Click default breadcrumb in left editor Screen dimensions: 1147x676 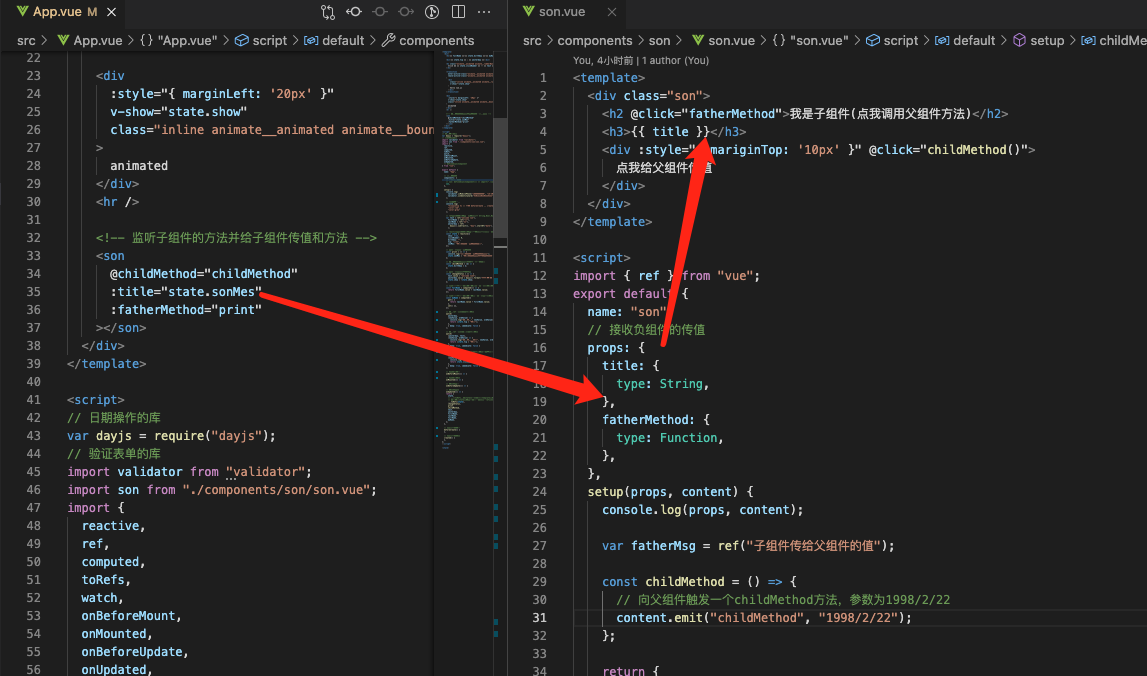pyautogui.click(x=334, y=40)
